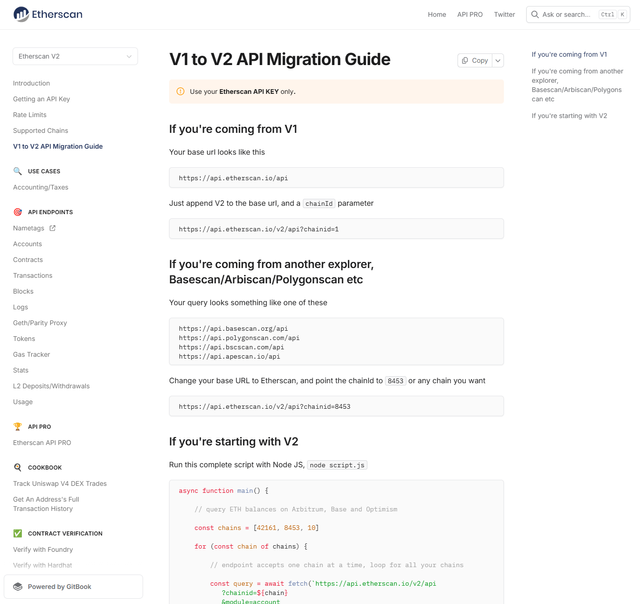Screen dimensions: 640x604
Task: Open Verify with Hardhat page
Action: pyautogui.click(x=42, y=565)
